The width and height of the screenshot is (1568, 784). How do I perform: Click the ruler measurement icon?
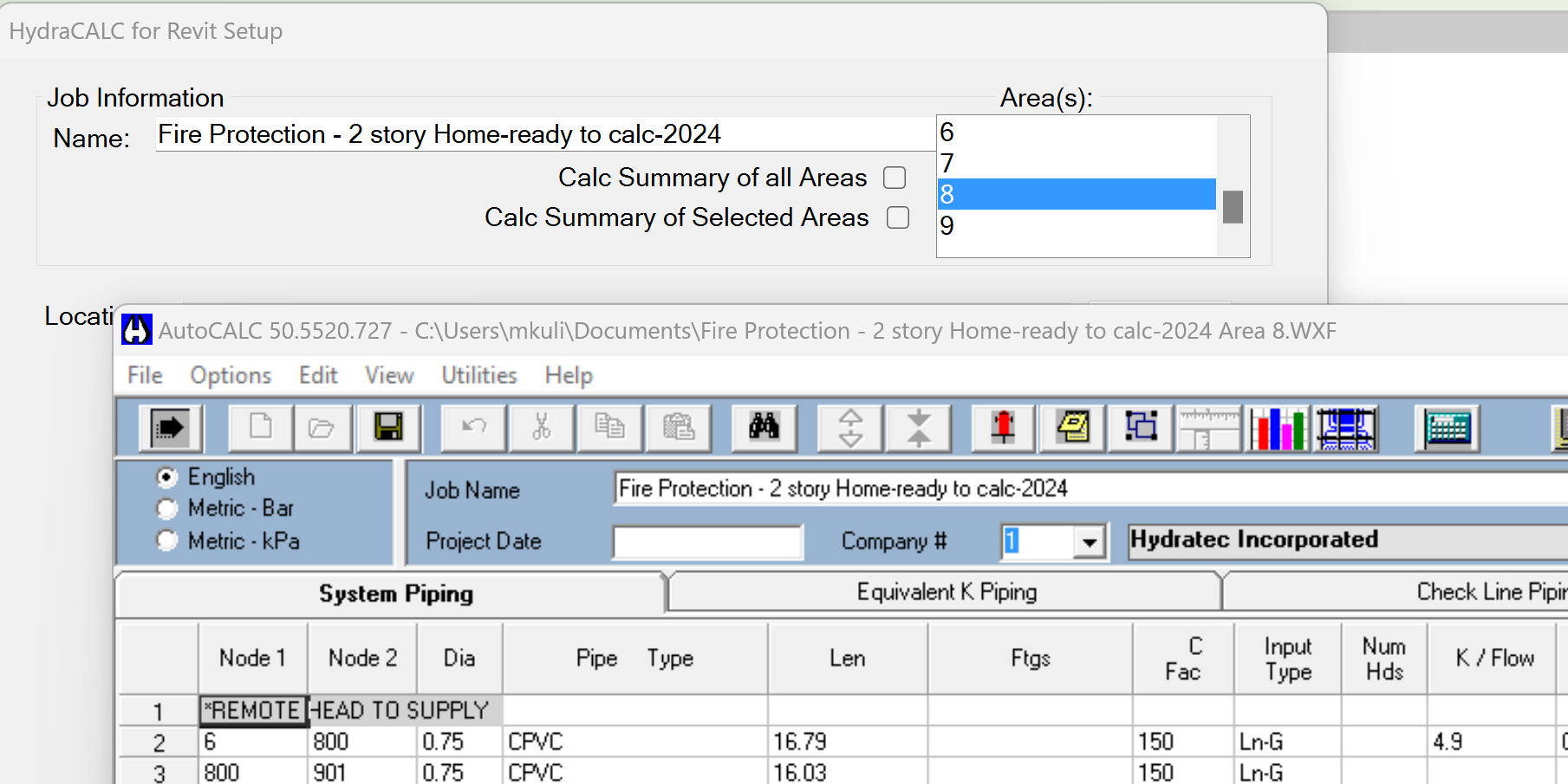pos(1208,427)
